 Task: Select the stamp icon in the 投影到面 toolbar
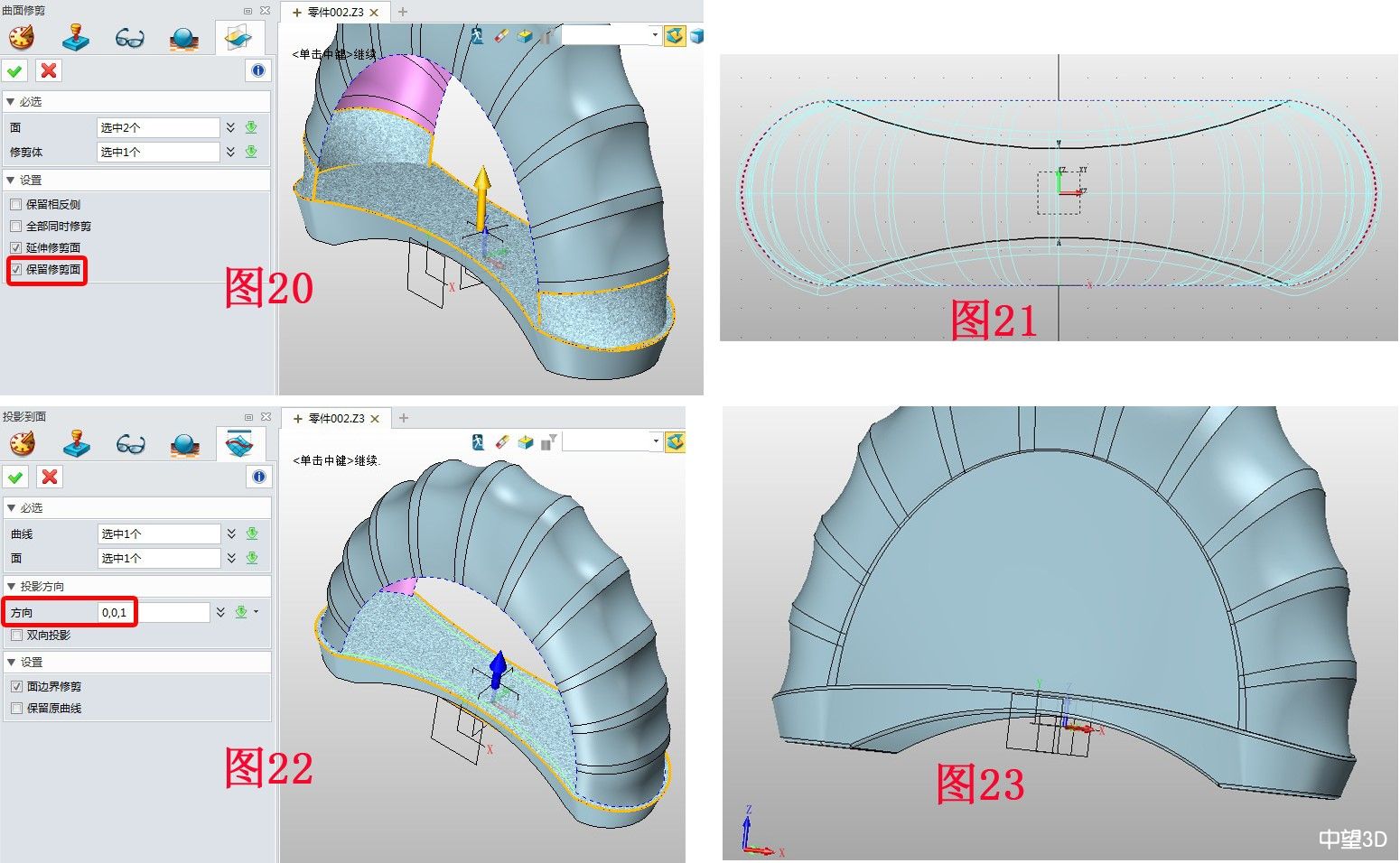76,443
